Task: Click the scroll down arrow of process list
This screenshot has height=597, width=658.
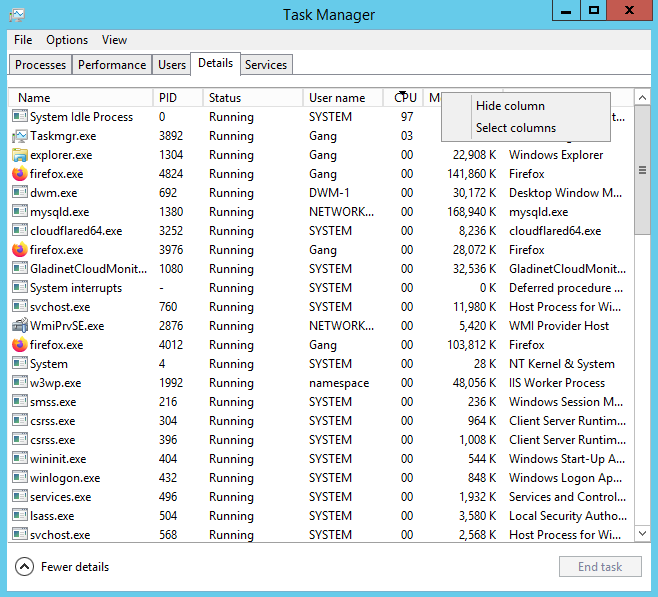Action: pos(642,534)
